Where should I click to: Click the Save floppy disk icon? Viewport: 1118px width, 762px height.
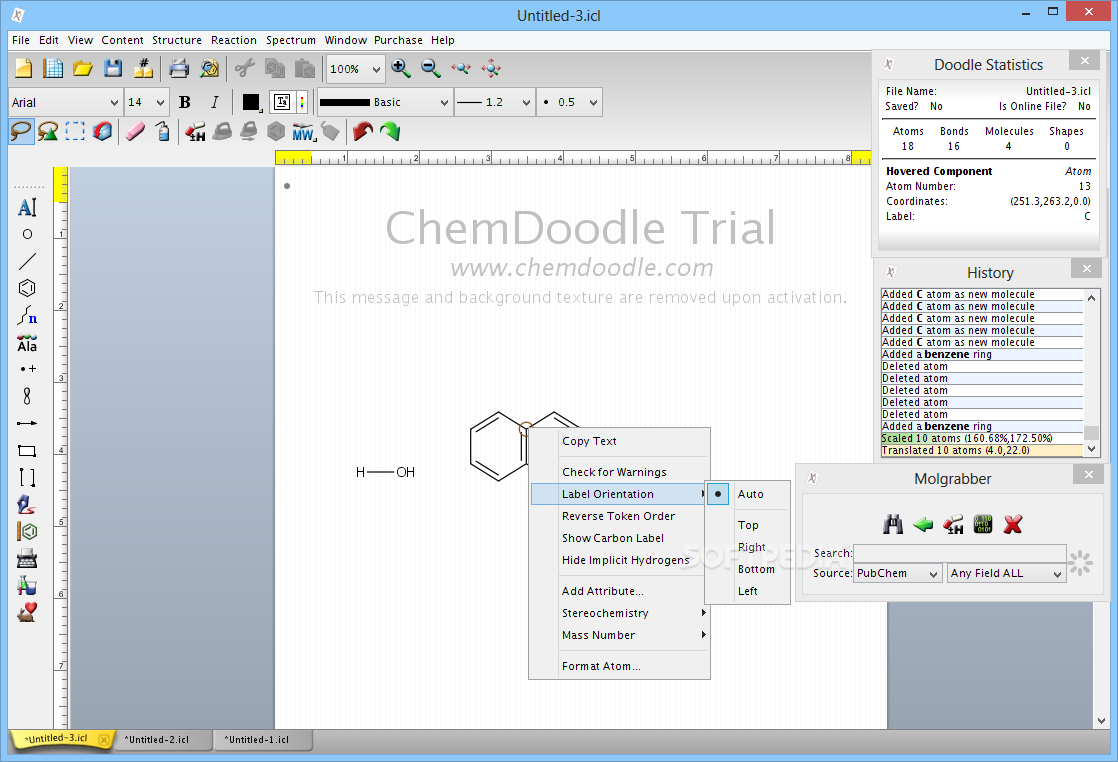point(113,68)
